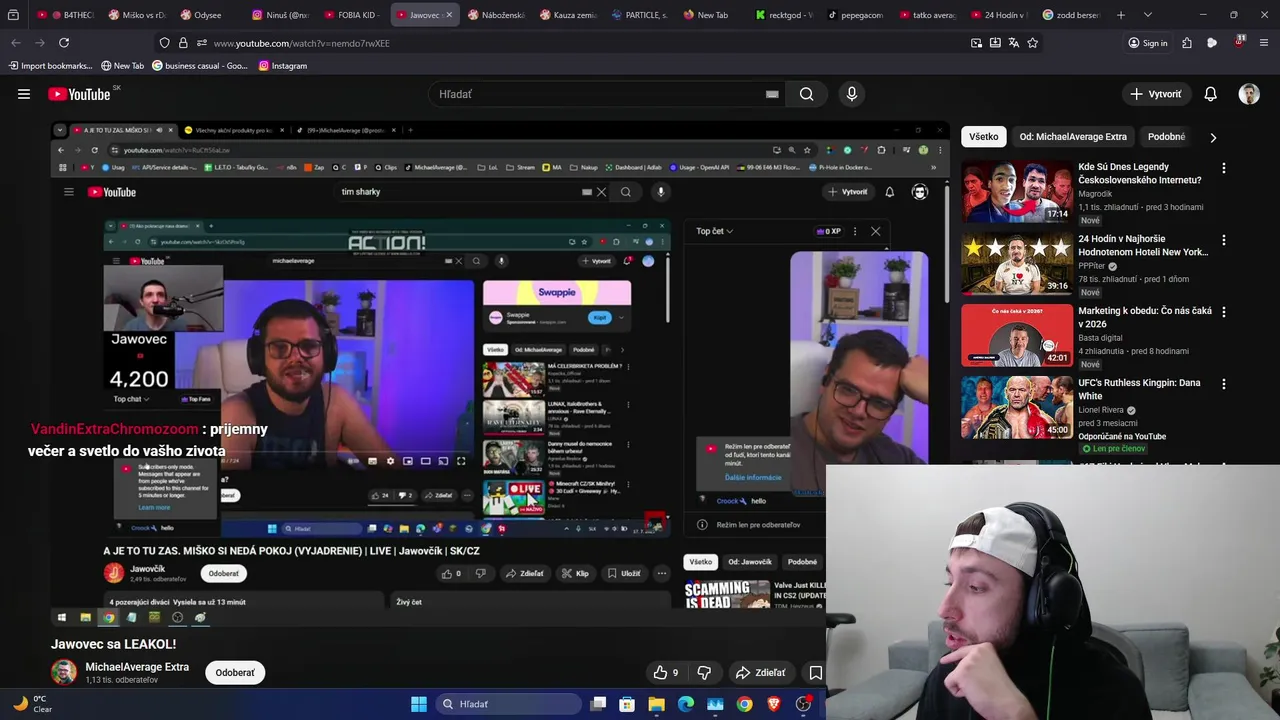The height and width of the screenshot is (720, 1280).
Task: Open the YouTube guide hamburger menu
Action: (x=24, y=94)
